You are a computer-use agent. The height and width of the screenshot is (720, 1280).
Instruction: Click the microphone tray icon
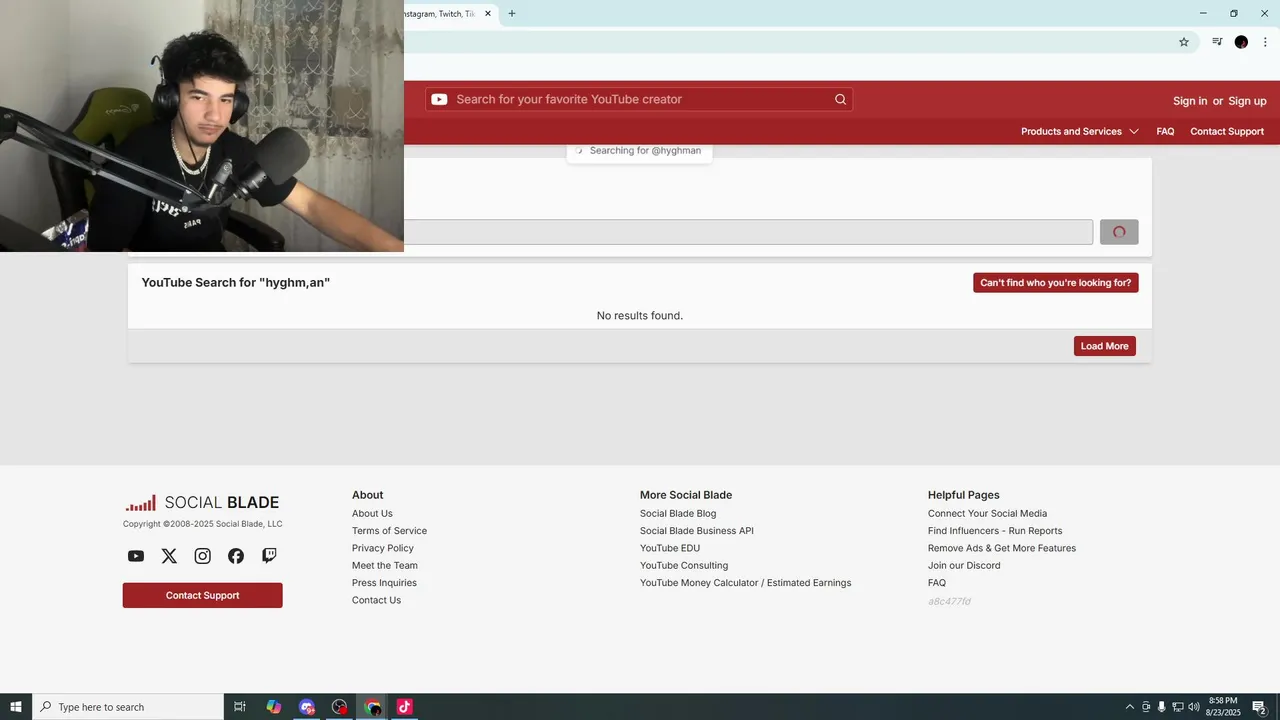coord(1162,707)
